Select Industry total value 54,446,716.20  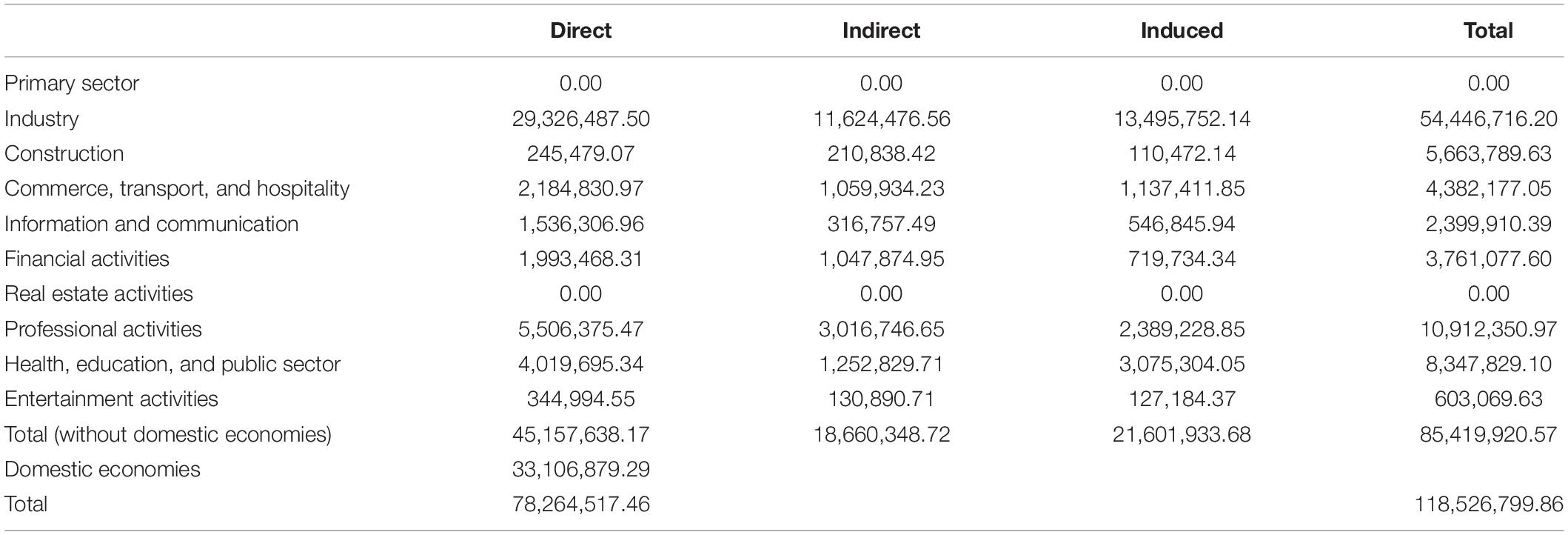coord(1488,119)
